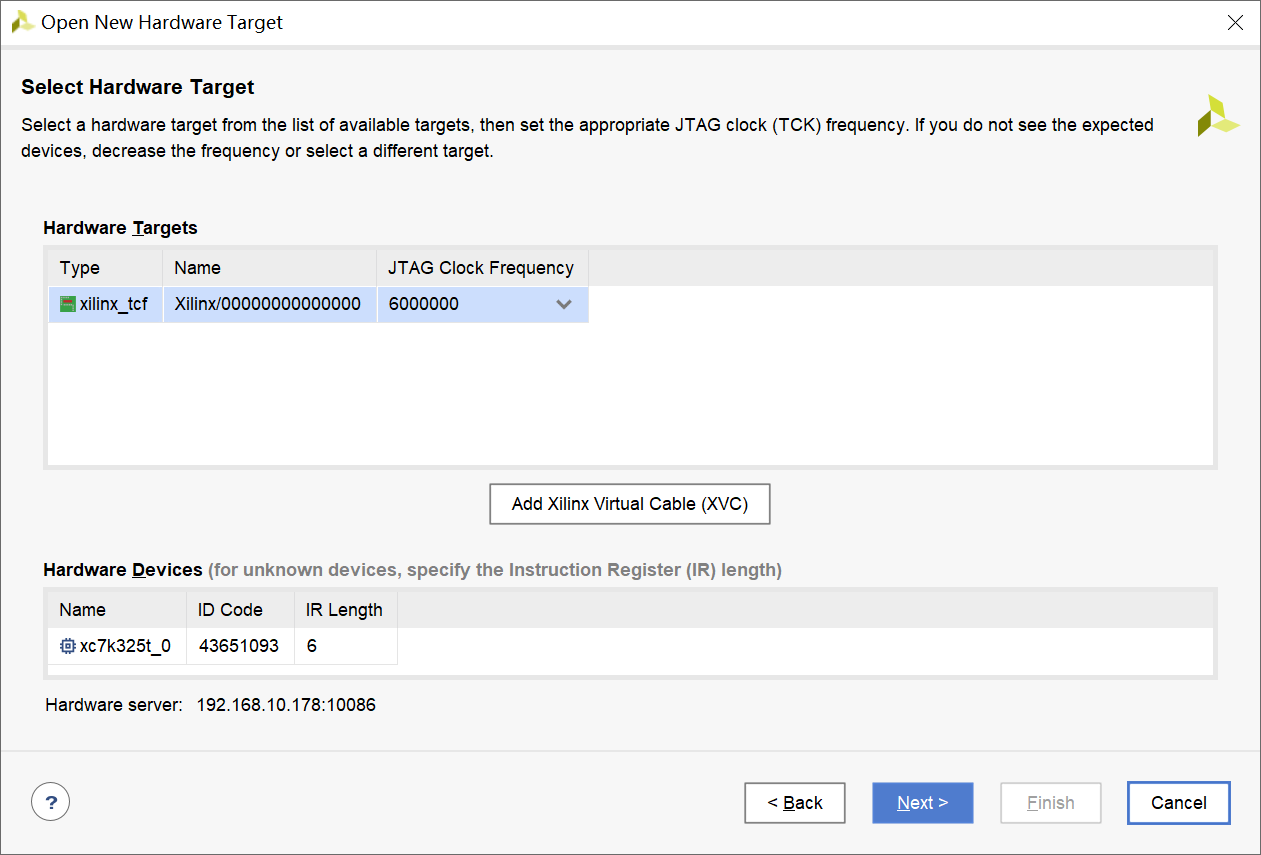Click the IR Length value 6 cell
This screenshot has width=1261, height=855.
(x=346, y=646)
